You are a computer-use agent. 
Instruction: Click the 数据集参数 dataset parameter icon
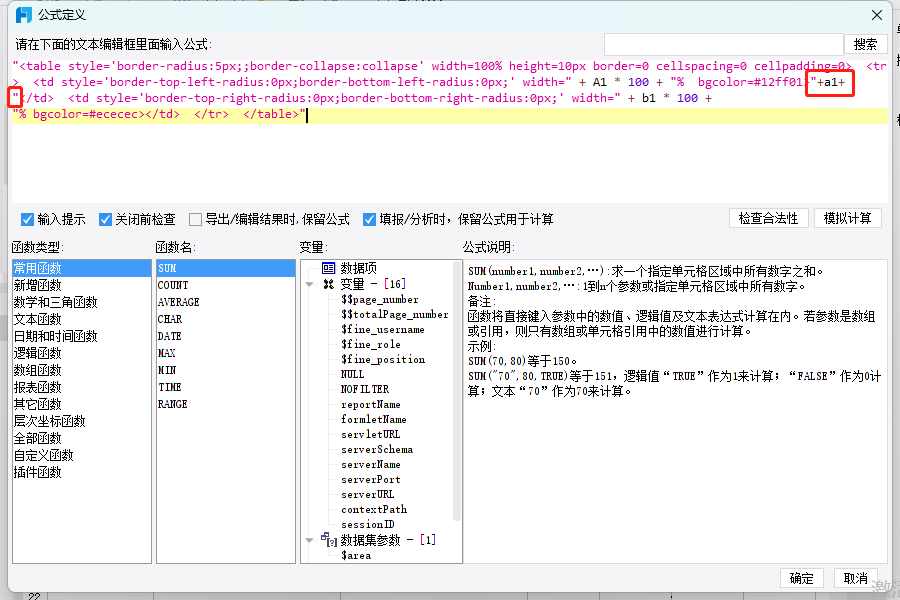(328, 540)
